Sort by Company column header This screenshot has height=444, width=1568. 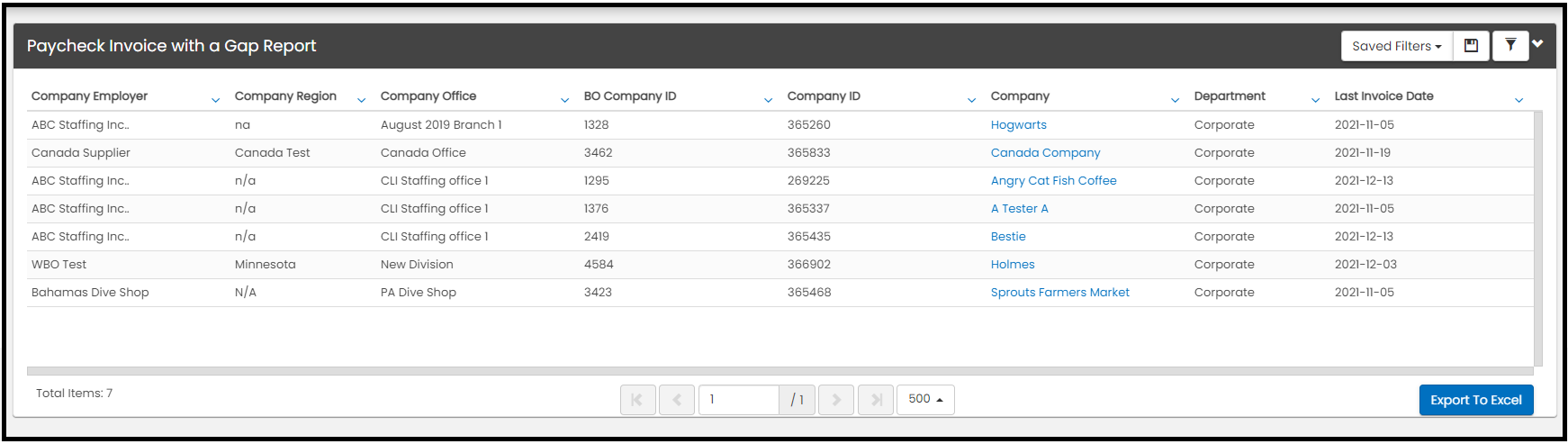click(1020, 96)
